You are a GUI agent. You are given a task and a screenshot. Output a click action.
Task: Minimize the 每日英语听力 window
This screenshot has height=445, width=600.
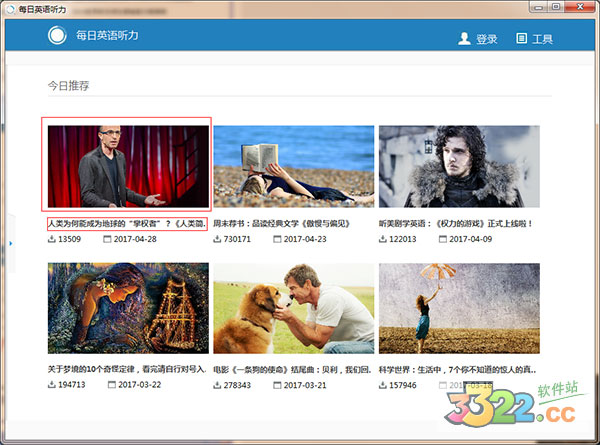tap(538, 7)
